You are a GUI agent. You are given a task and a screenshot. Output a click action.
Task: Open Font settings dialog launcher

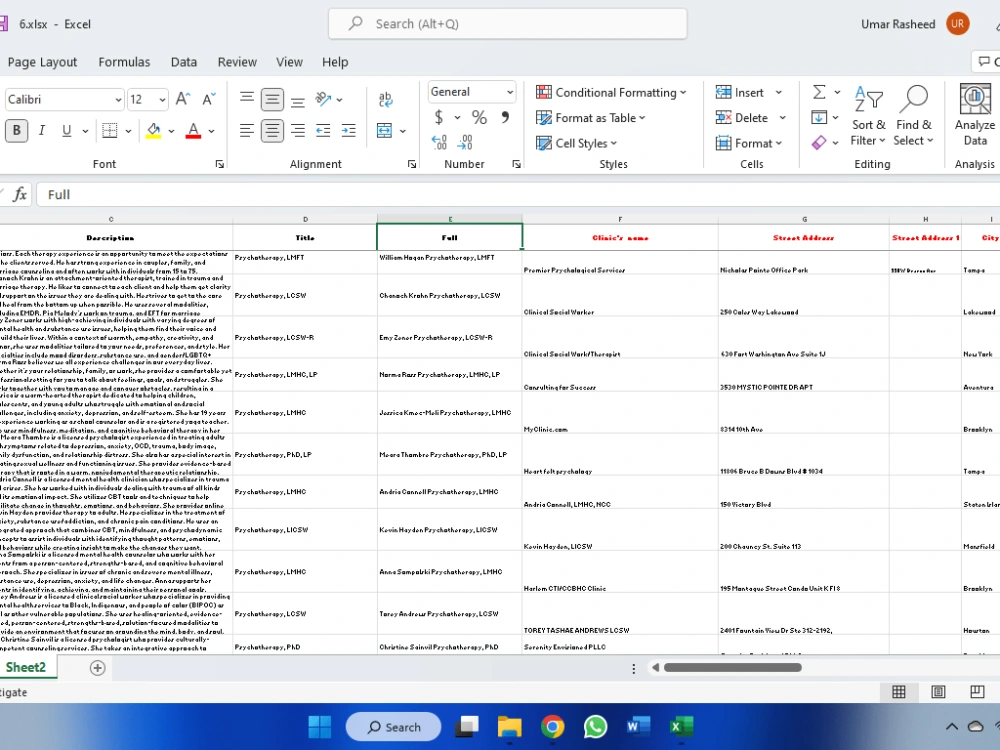(219, 165)
